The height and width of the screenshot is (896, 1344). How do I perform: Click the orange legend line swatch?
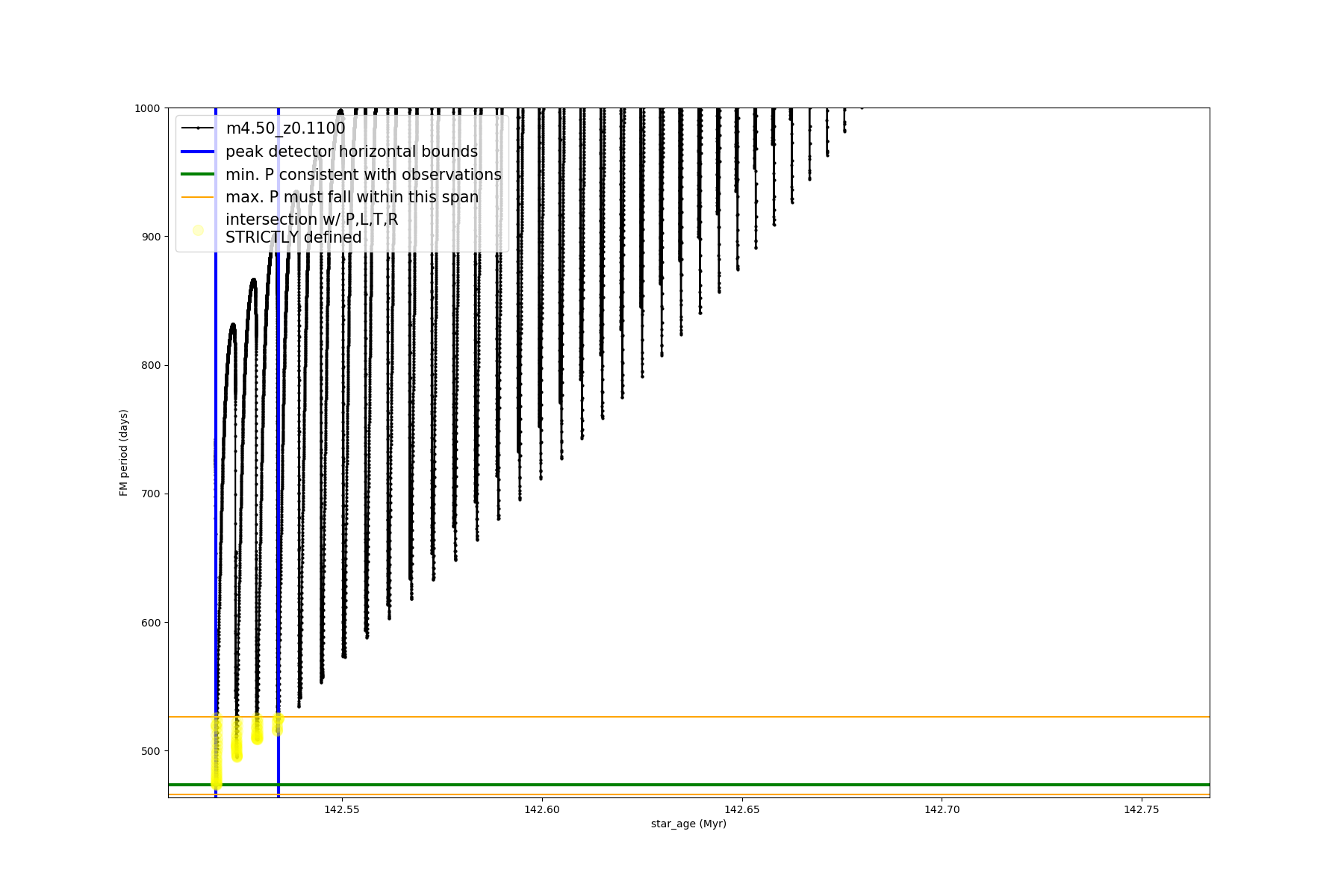[198, 197]
